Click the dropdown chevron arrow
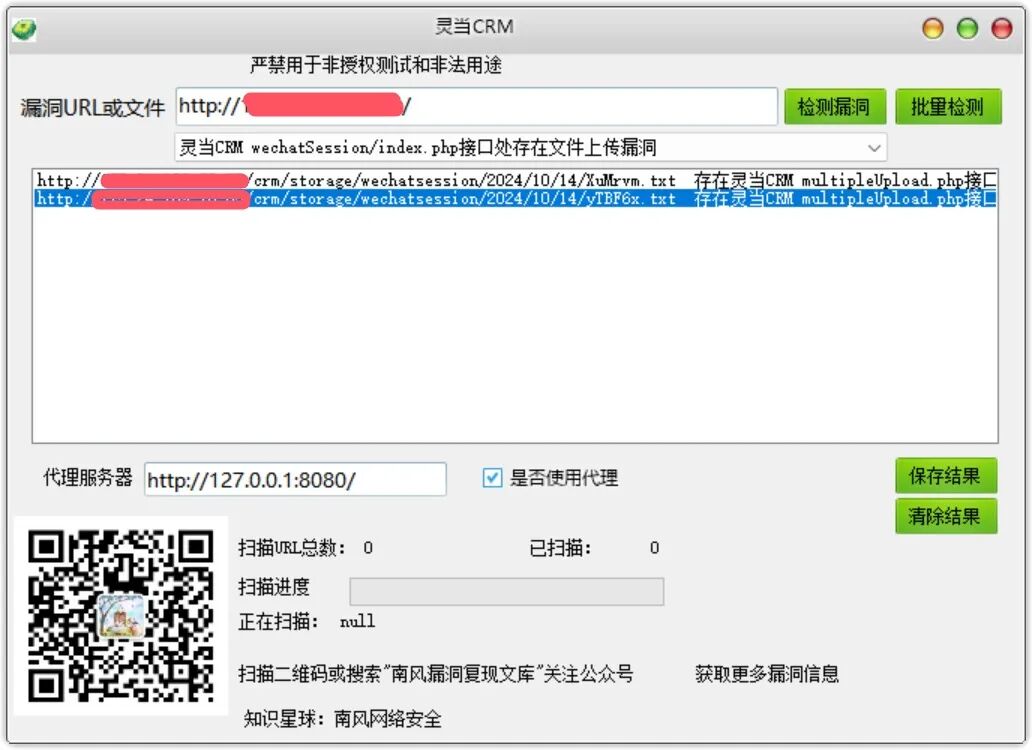 click(874, 147)
